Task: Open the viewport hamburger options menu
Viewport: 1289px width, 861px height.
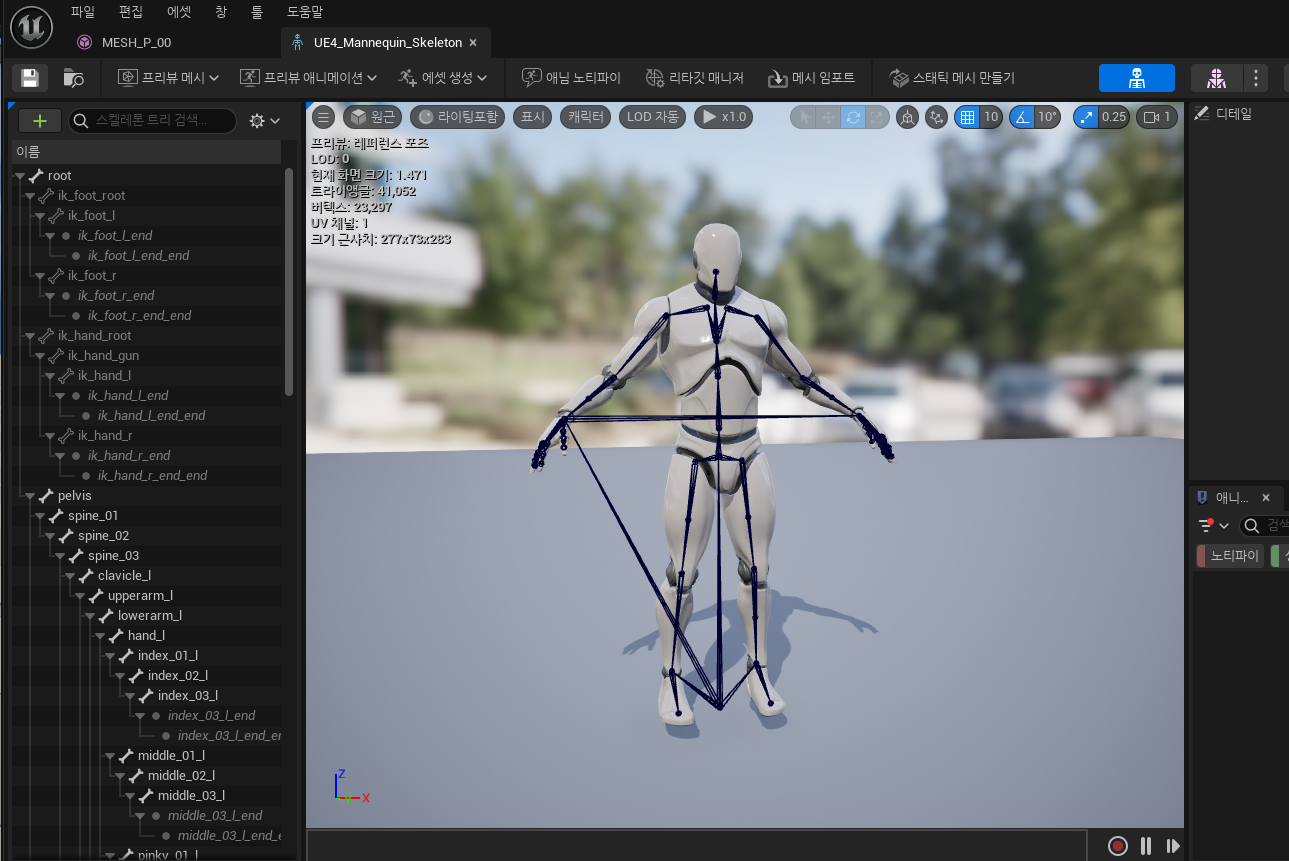Action: (x=323, y=117)
